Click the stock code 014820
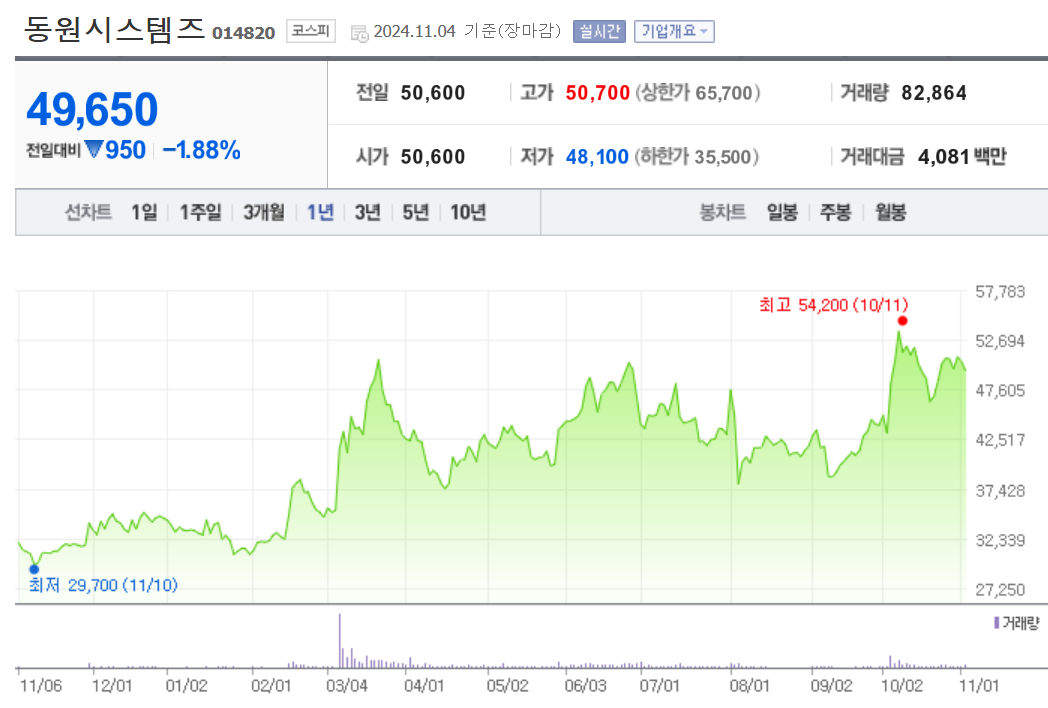 click(x=243, y=33)
